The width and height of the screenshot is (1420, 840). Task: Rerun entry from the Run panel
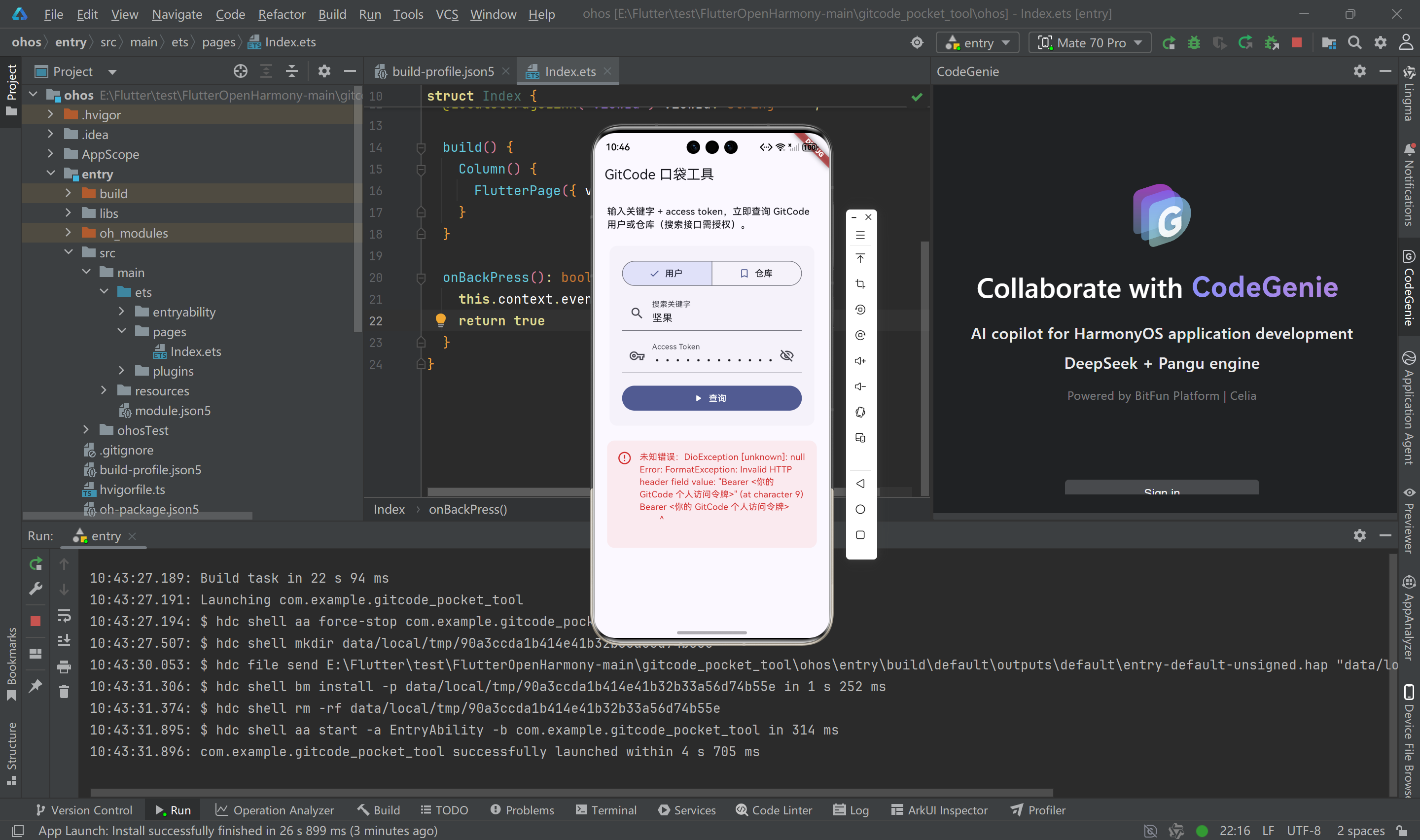click(35, 564)
